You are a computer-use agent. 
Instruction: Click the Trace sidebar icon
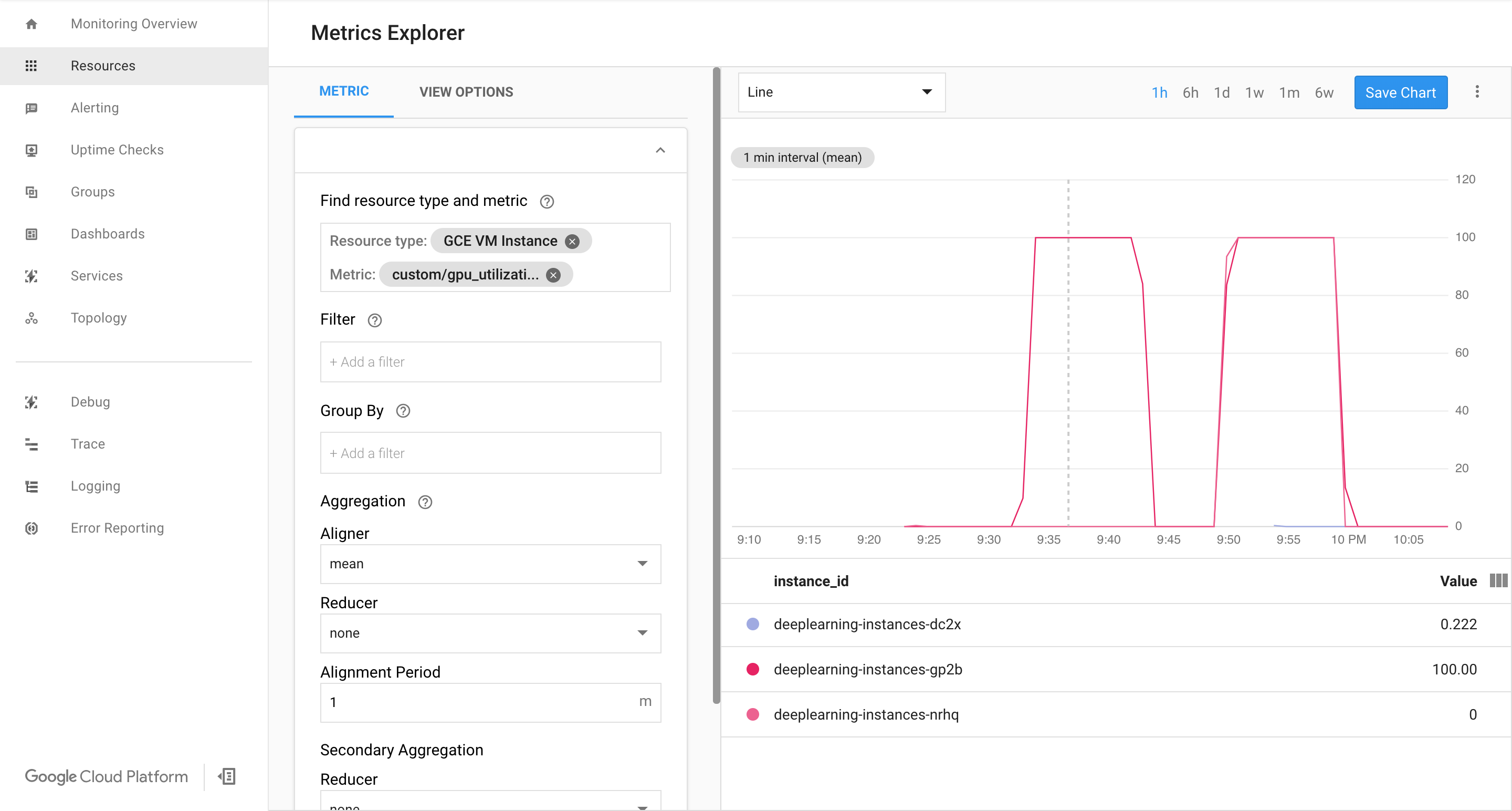coord(31,444)
